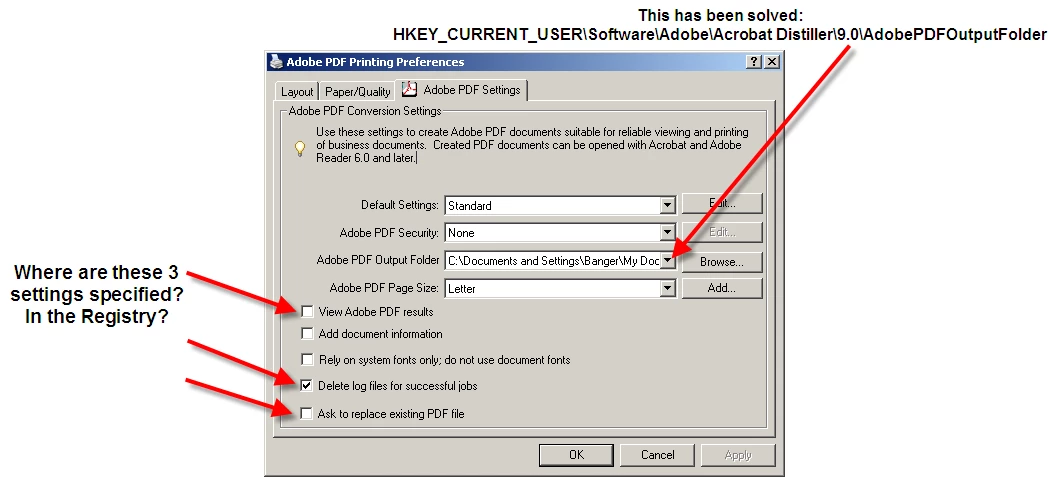Toggle Rely on system fonts only
The height and width of the screenshot is (477, 1060).
pos(308,359)
